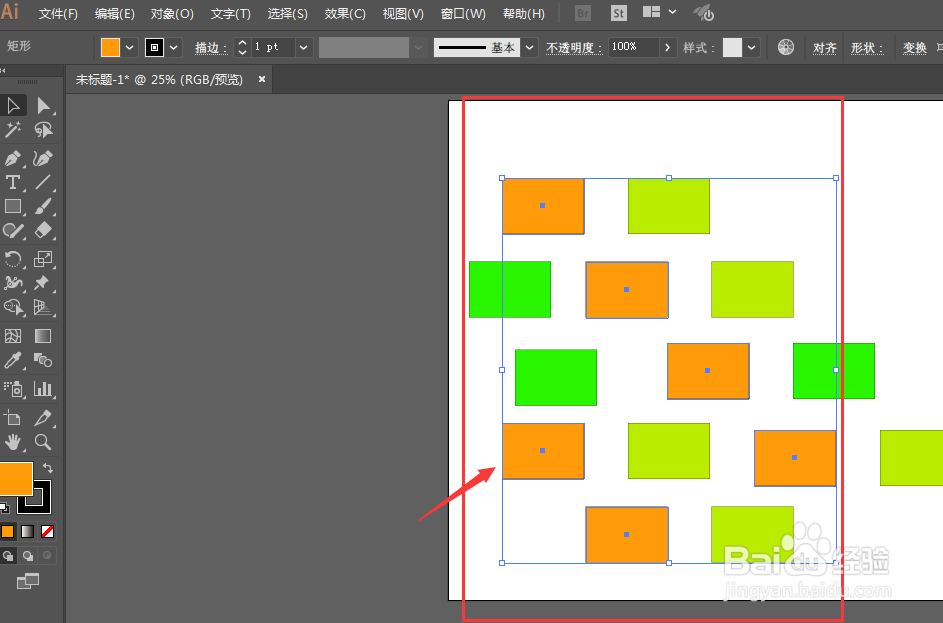Set paint mode to solid Color
Viewport: 943px width, 623px height.
click(x=8, y=532)
